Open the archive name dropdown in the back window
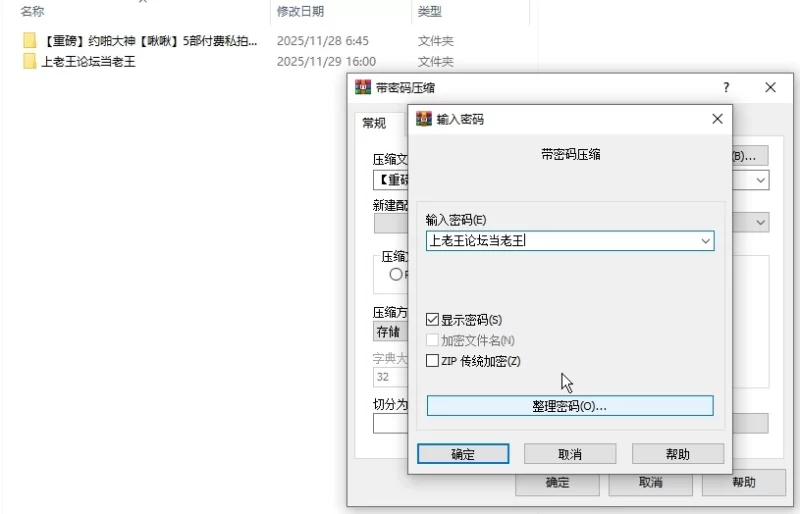 point(761,180)
